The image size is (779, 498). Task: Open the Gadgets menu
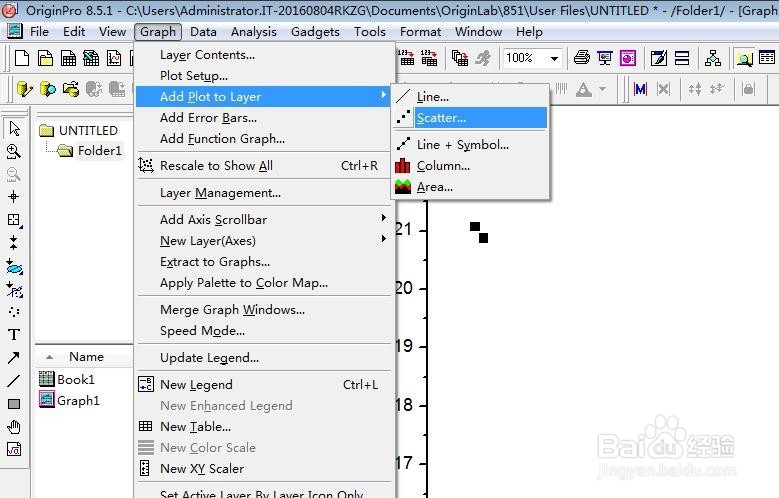pyautogui.click(x=315, y=32)
